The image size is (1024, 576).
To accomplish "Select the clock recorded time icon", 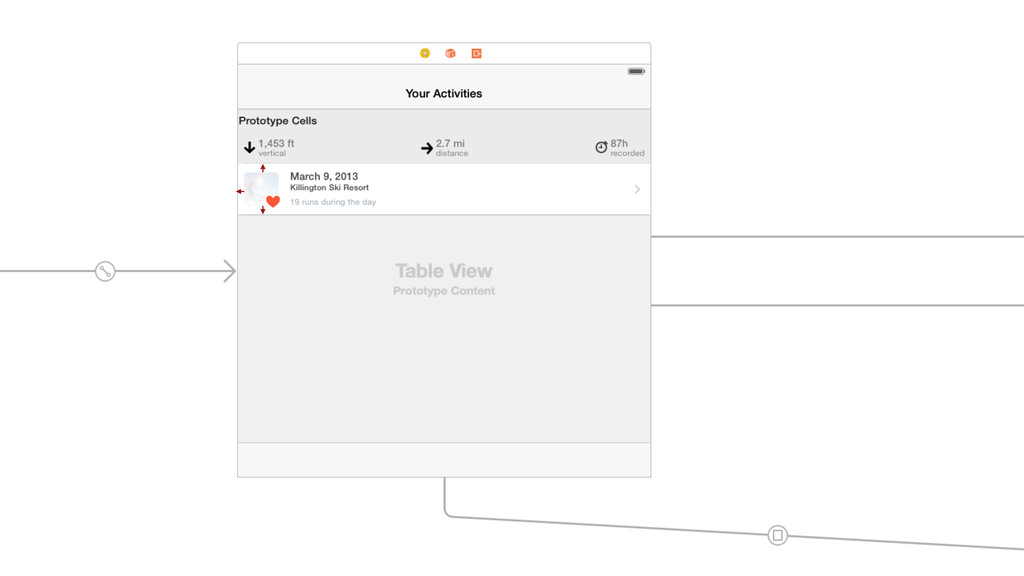I will click(x=601, y=147).
